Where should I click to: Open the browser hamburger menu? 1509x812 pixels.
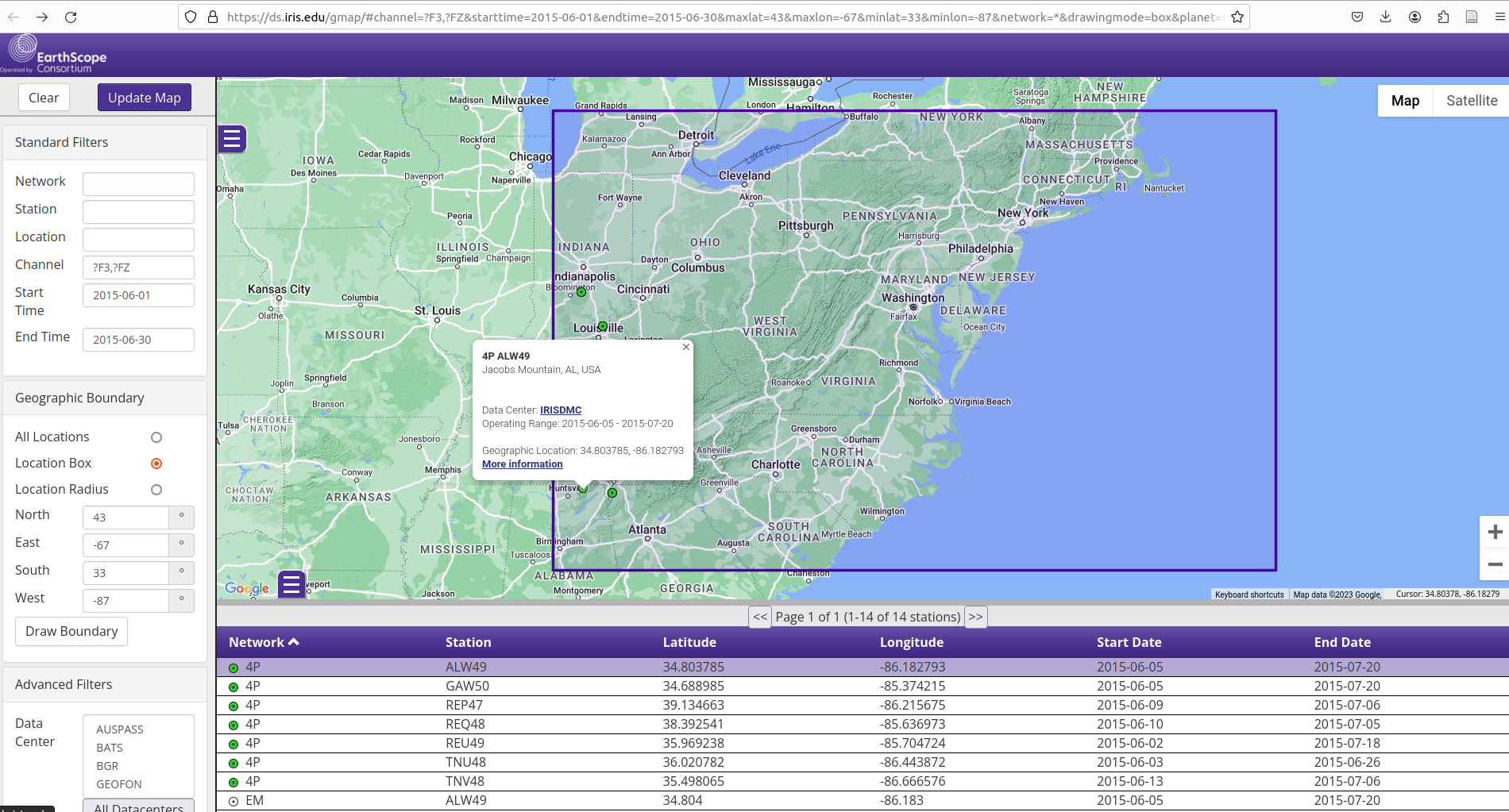[1500, 17]
